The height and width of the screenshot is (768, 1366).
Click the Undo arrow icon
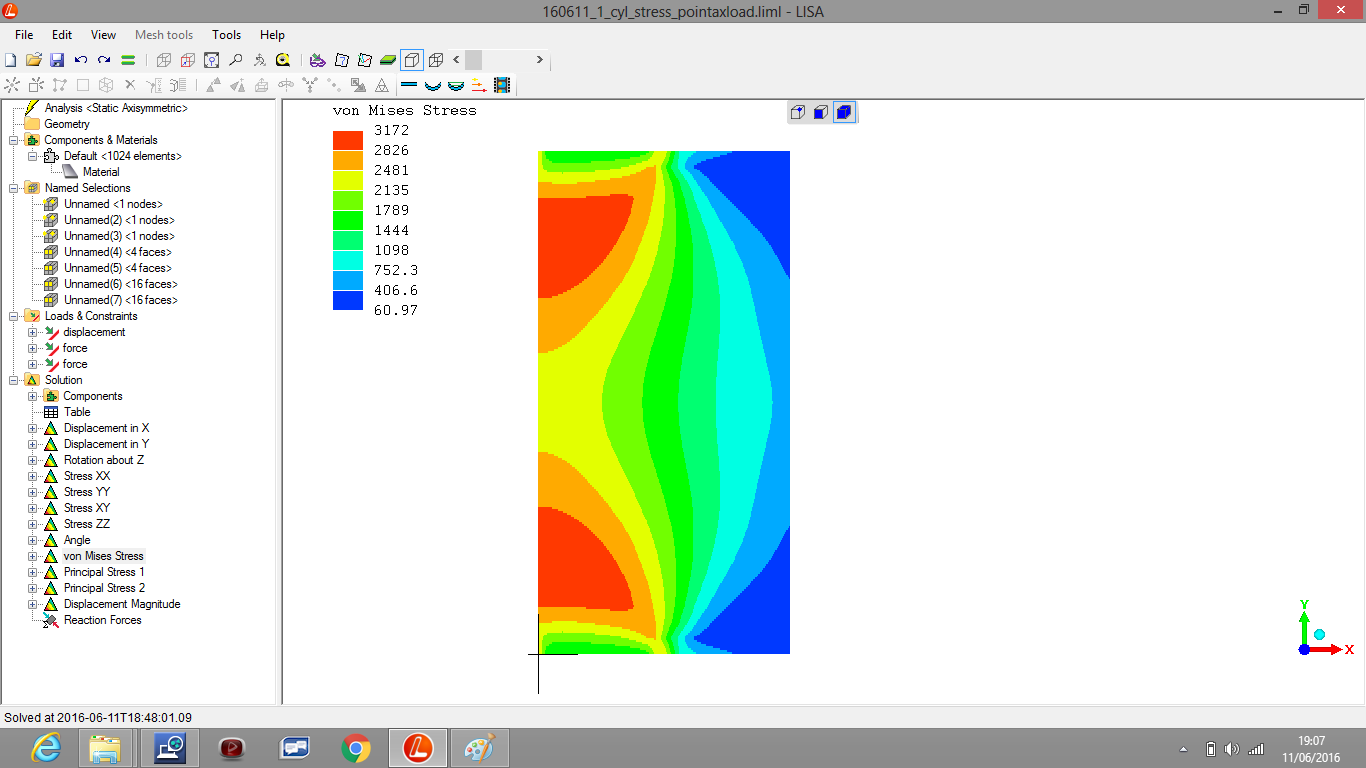[81, 60]
